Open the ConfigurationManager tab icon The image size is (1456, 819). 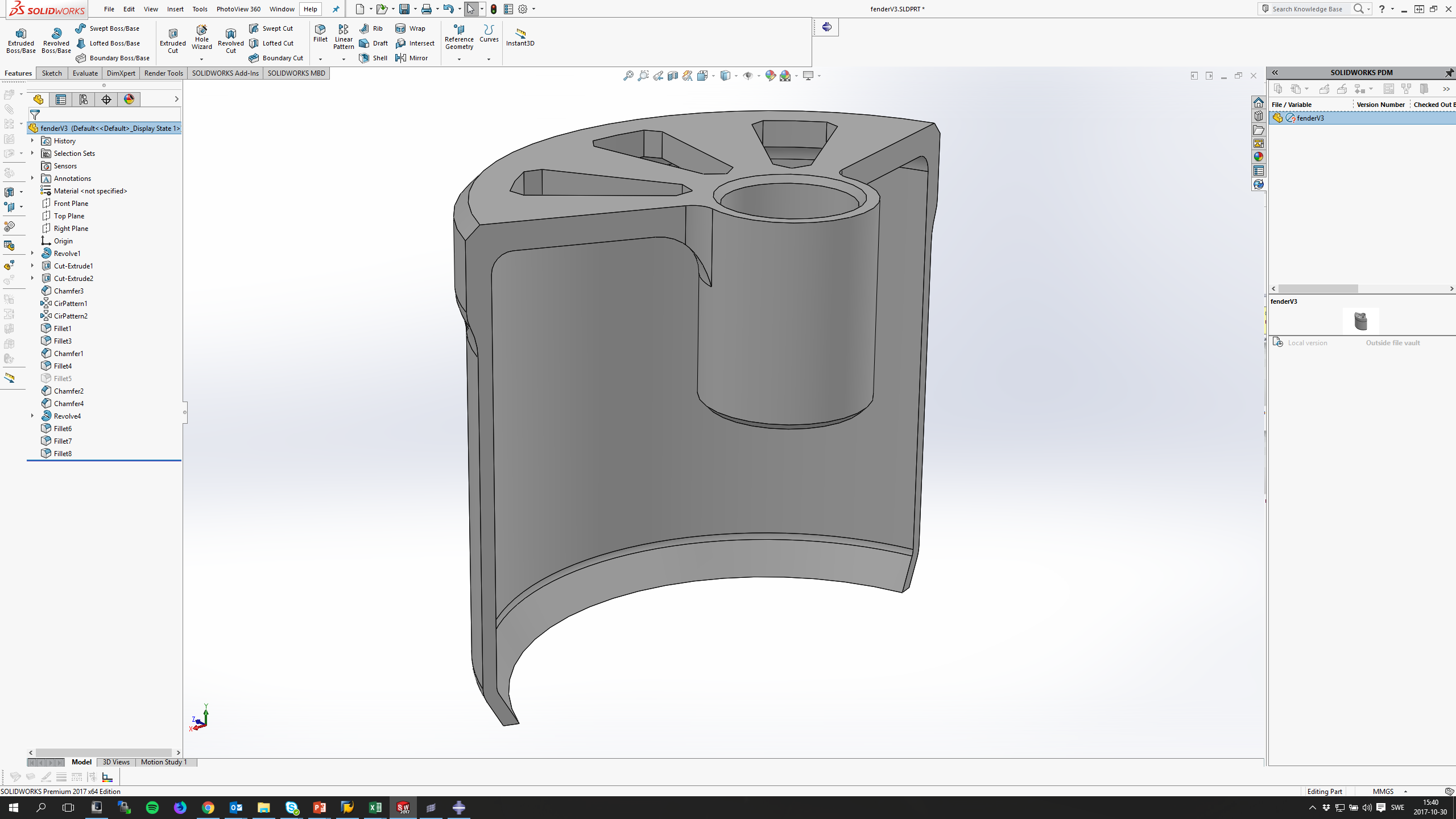pos(84,100)
